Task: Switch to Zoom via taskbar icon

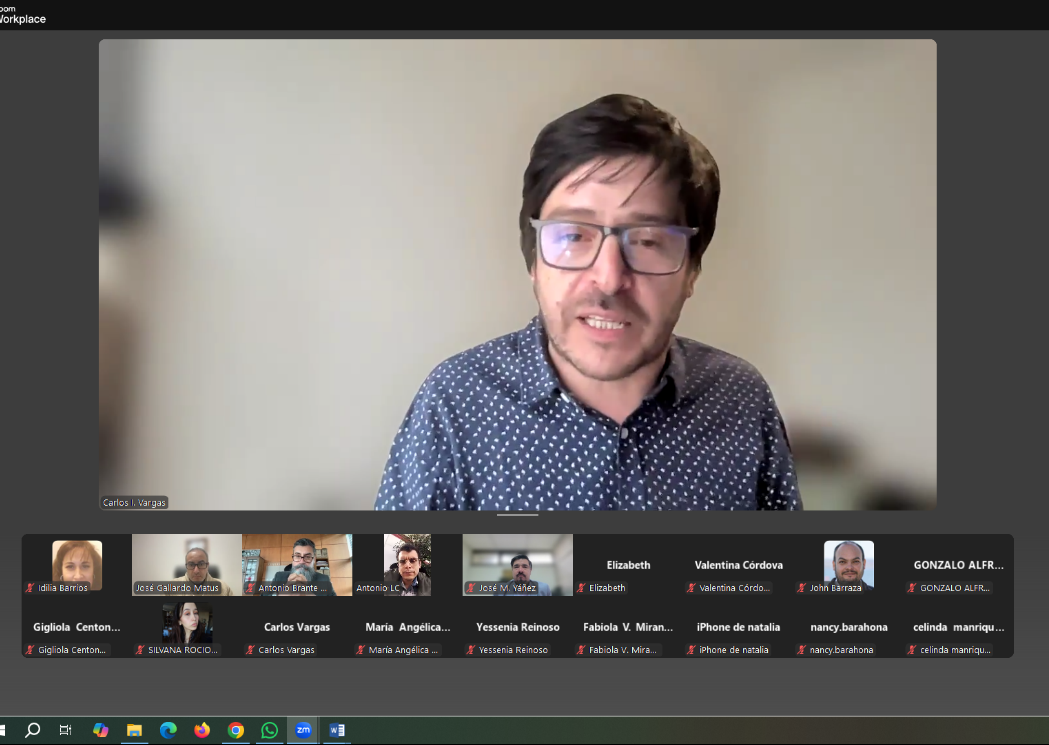Action: tap(303, 730)
